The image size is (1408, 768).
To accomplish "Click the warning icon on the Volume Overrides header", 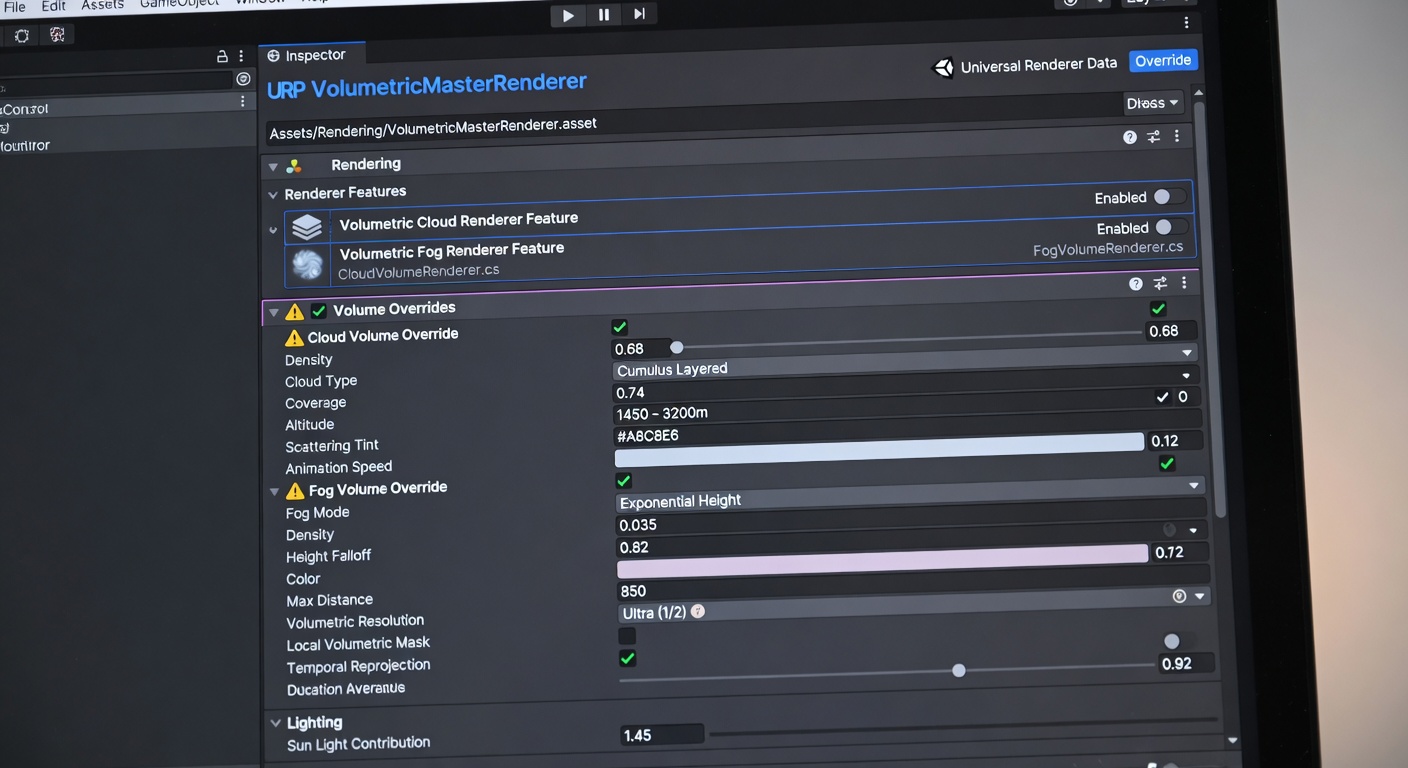I will coord(295,312).
